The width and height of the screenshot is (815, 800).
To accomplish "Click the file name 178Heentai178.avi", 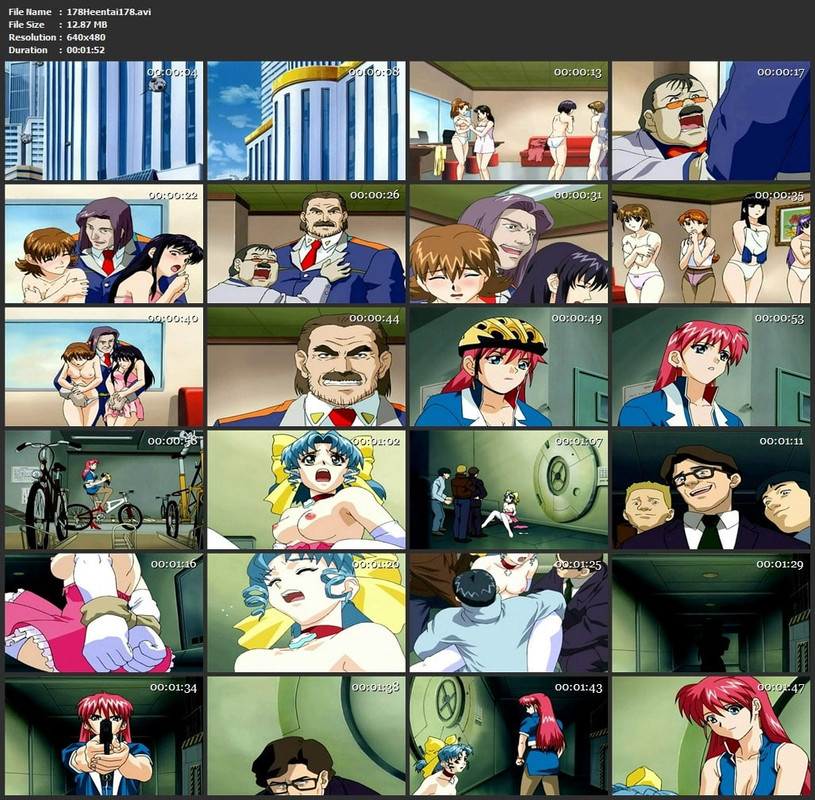I will tap(109, 11).
